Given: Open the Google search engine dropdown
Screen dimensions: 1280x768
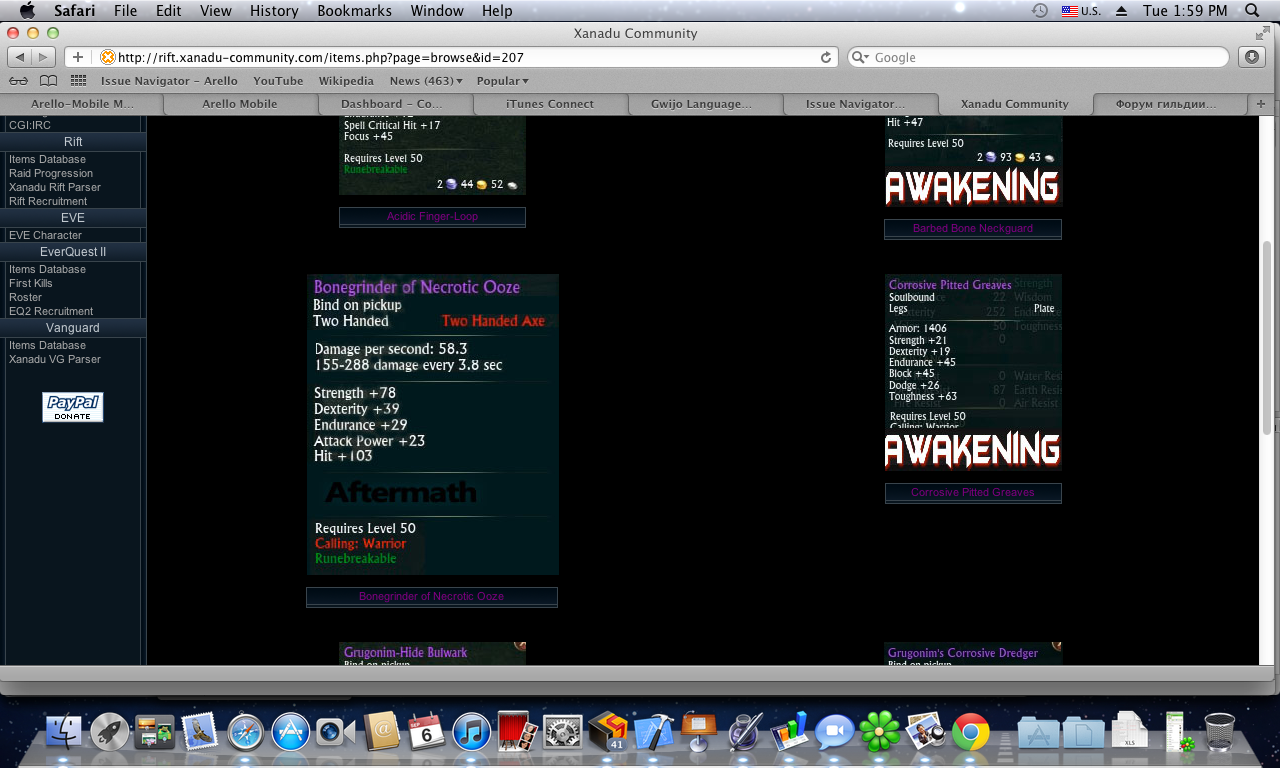Looking at the screenshot, I should coord(860,57).
